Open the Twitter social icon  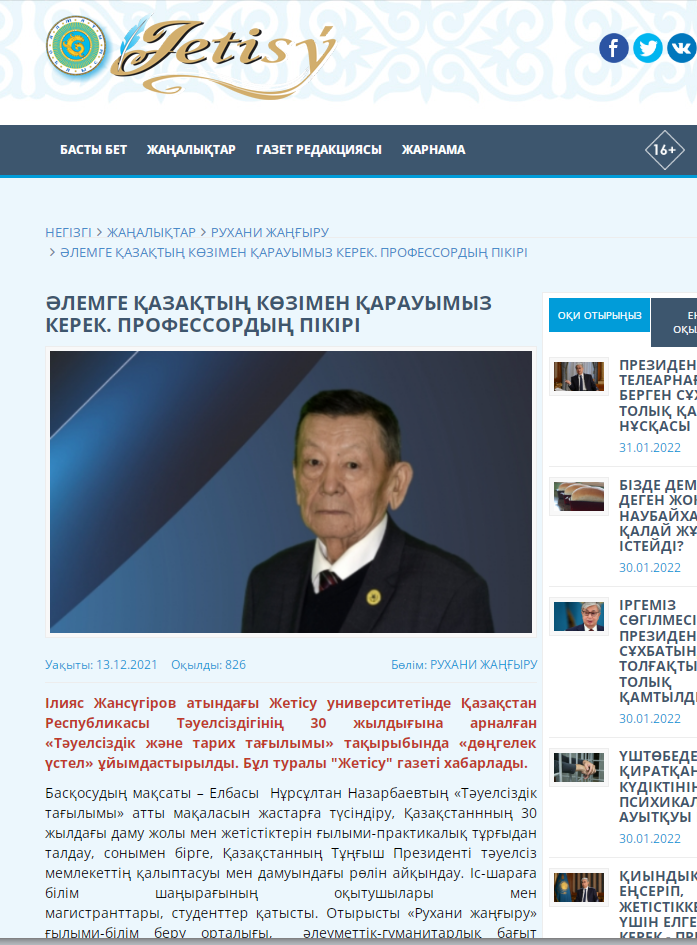[648, 48]
